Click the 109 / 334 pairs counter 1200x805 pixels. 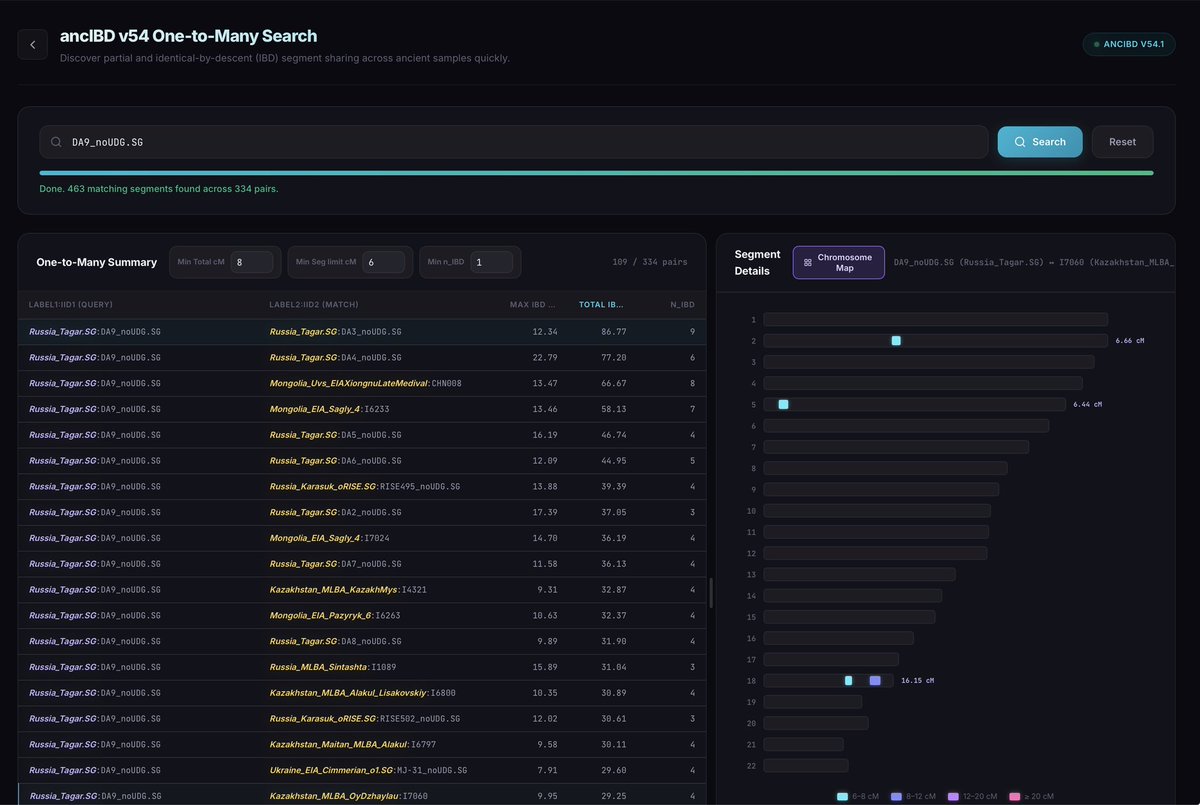pos(650,262)
